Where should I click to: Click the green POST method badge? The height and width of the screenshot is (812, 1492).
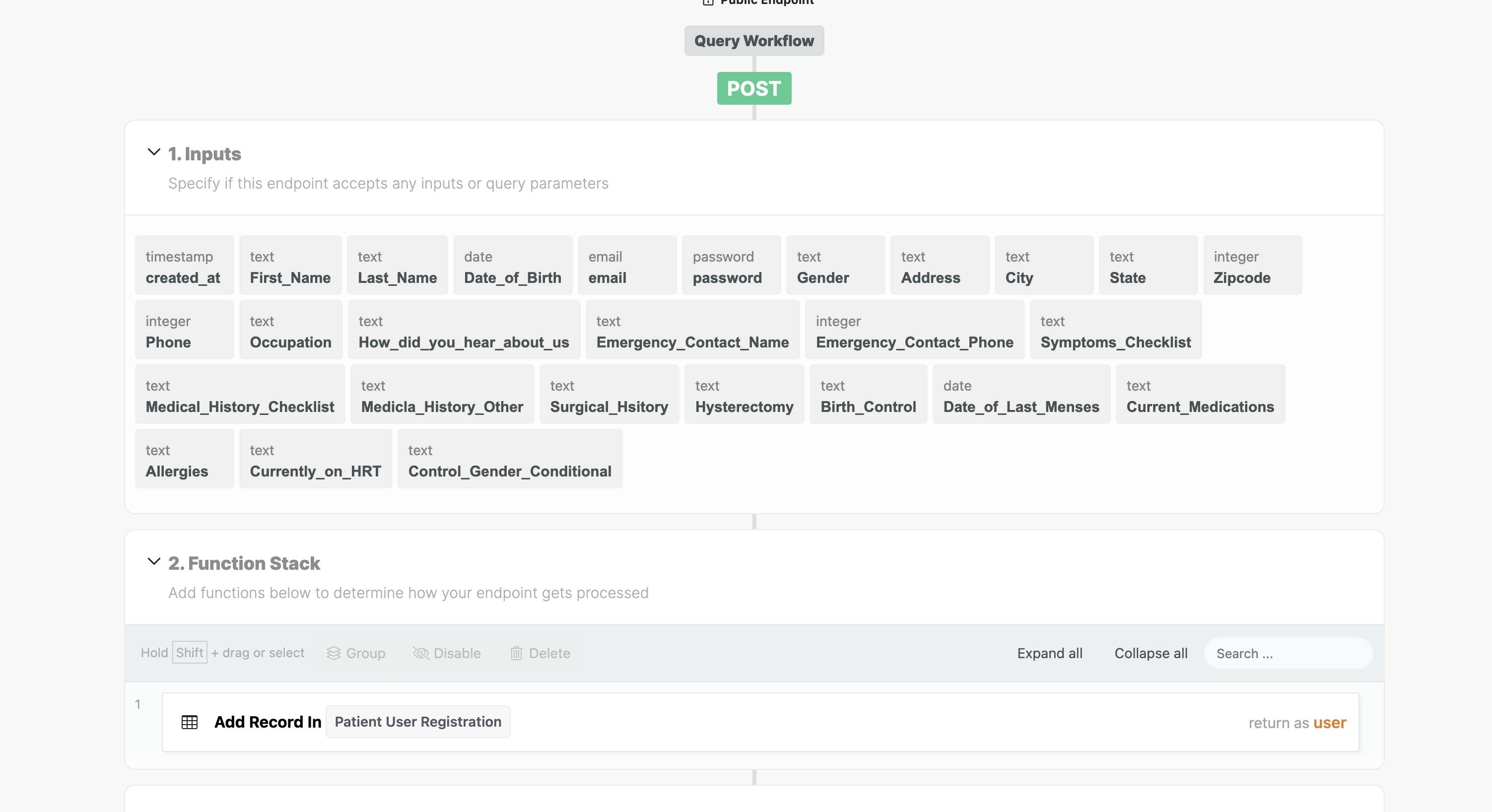[x=753, y=89]
